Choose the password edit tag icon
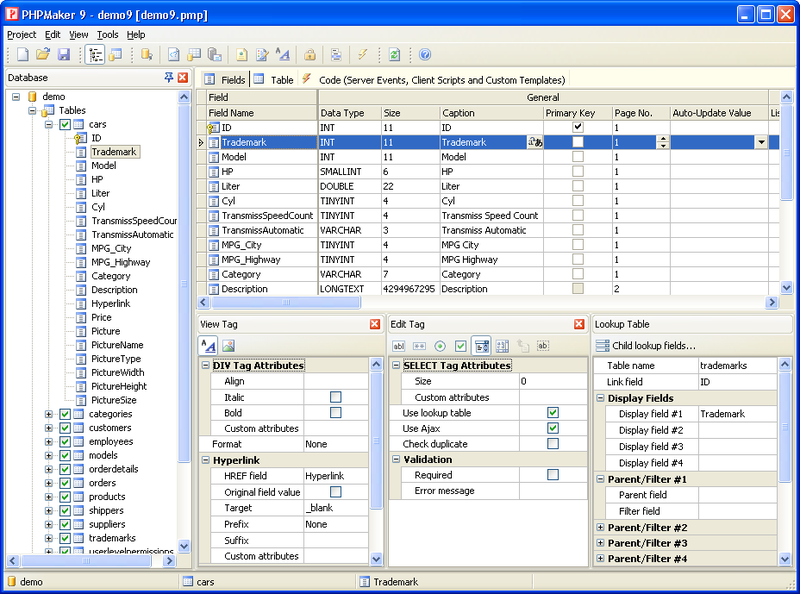This screenshot has width=800, height=594. click(419, 346)
